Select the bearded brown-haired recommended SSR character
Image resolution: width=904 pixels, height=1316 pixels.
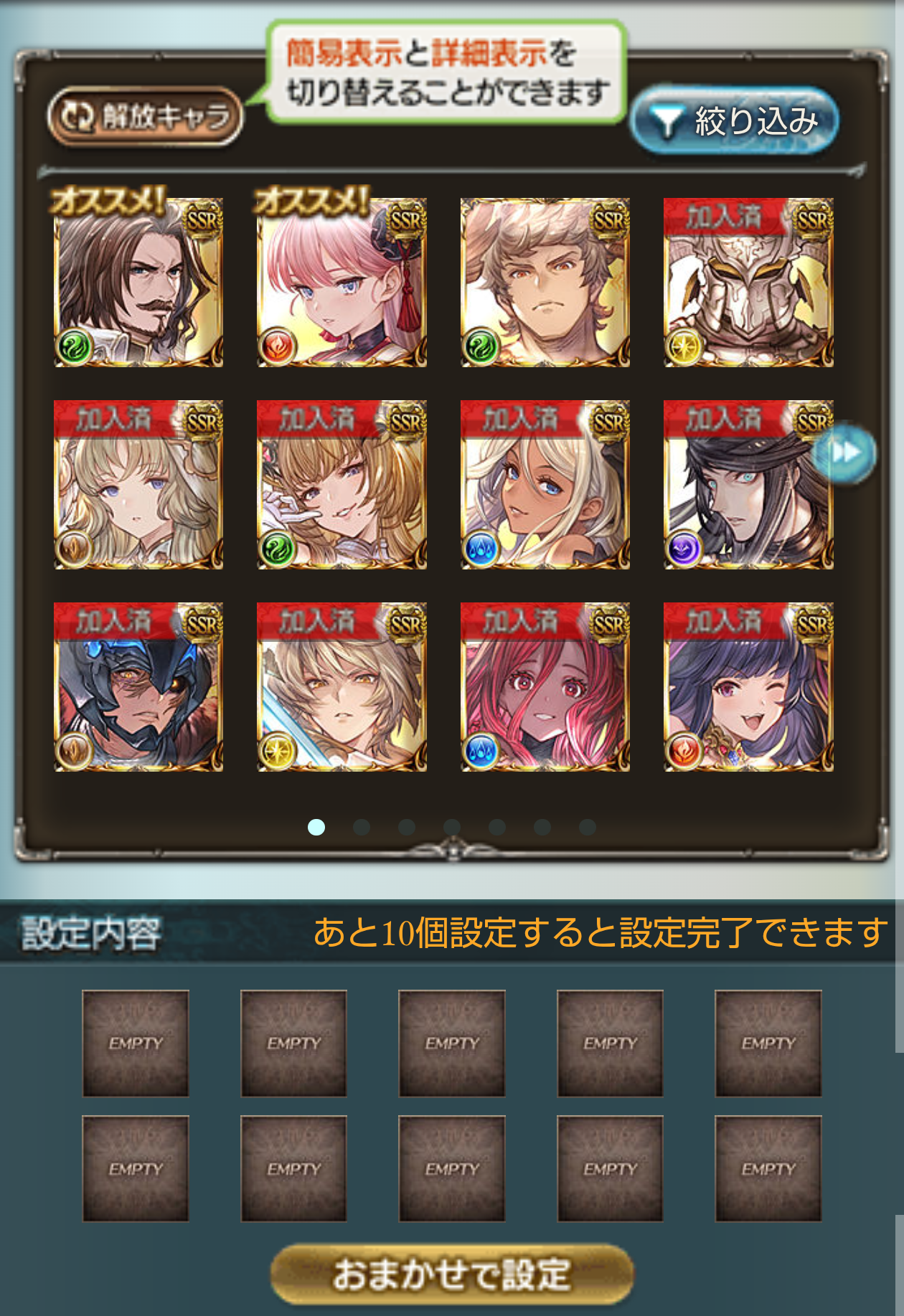pyautogui.click(x=138, y=283)
